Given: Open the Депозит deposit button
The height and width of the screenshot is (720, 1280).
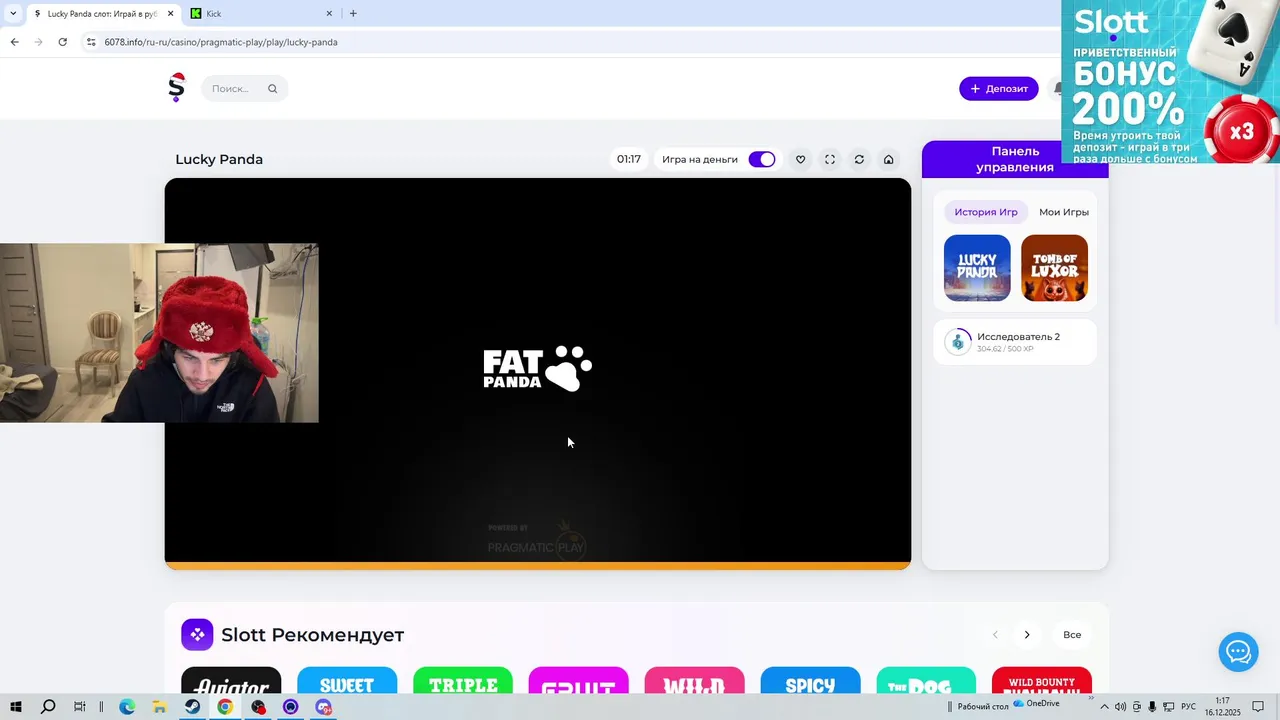Looking at the screenshot, I should [998, 88].
